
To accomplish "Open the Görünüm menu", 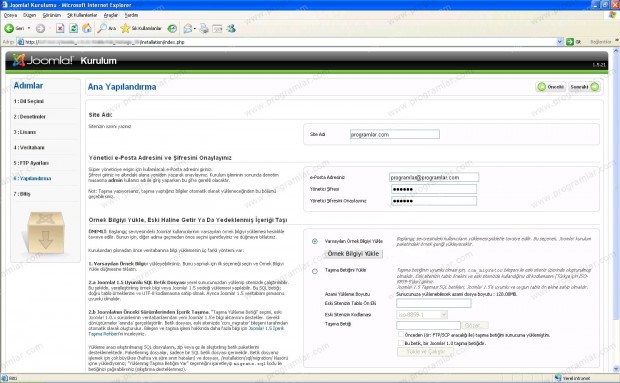I will tap(52, 15).
